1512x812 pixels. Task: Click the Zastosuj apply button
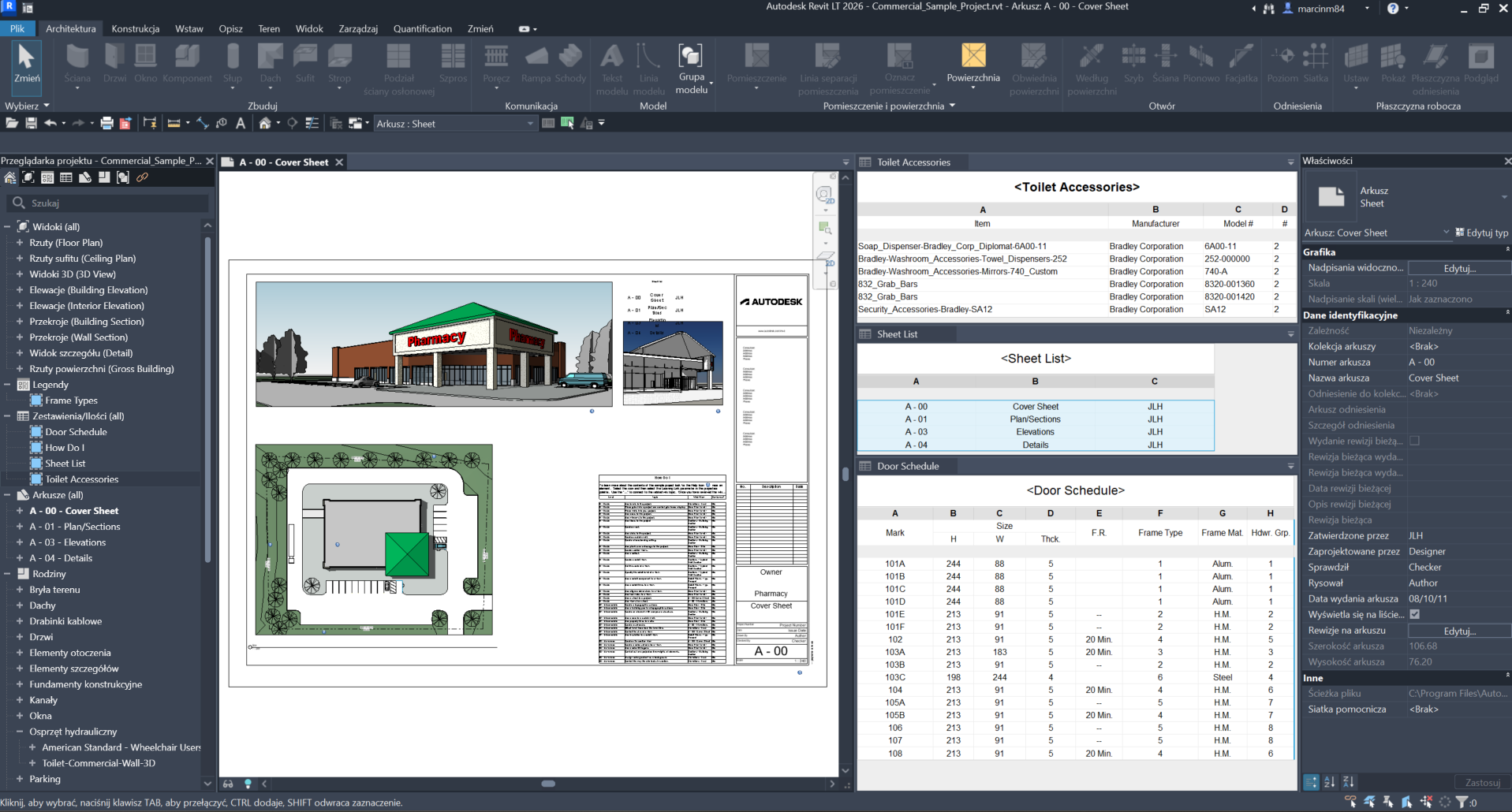pyautogui.click(x=1482, y=783)
